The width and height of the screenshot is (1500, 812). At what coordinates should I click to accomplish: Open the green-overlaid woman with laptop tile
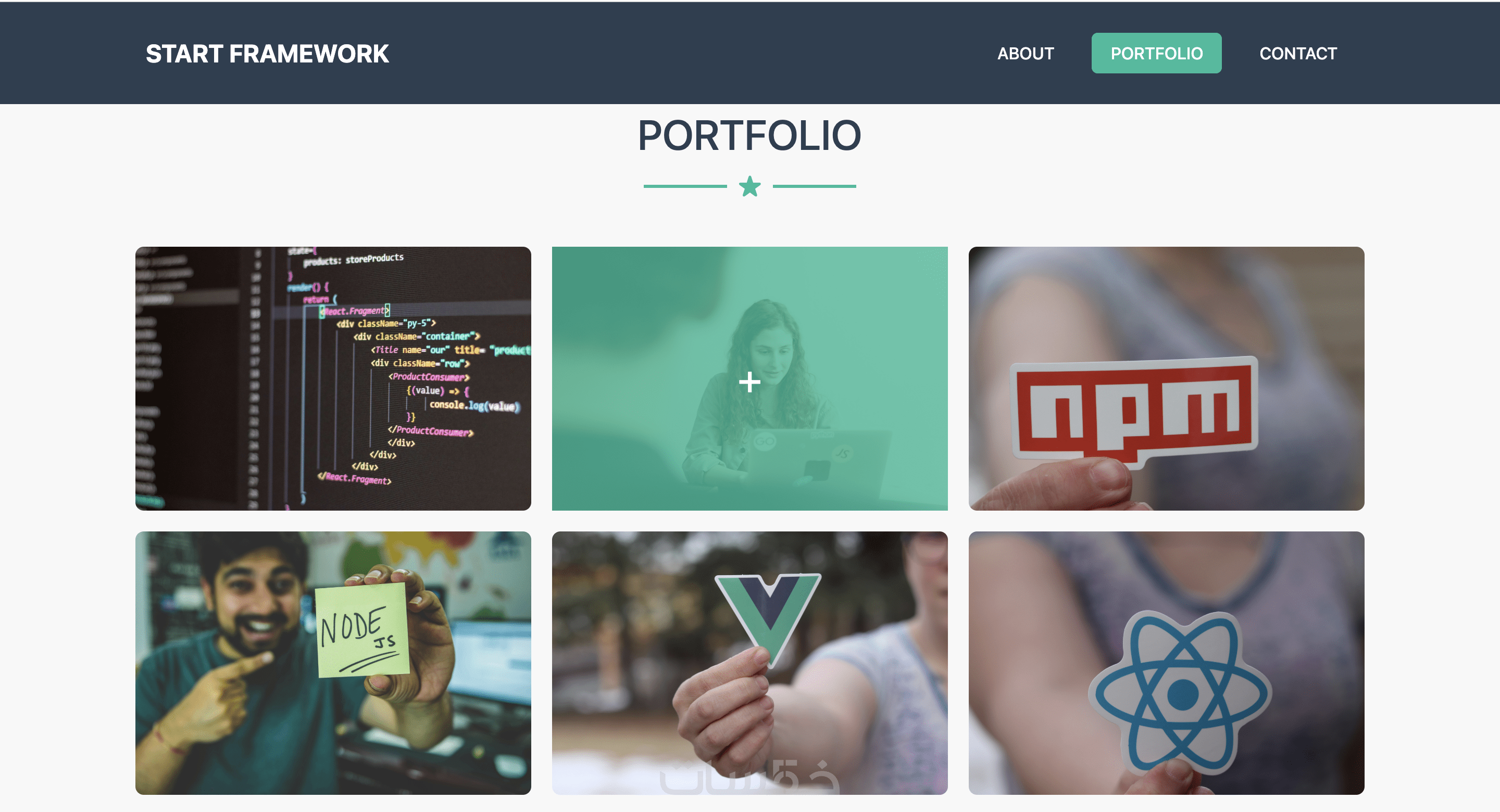click(749, 378)
